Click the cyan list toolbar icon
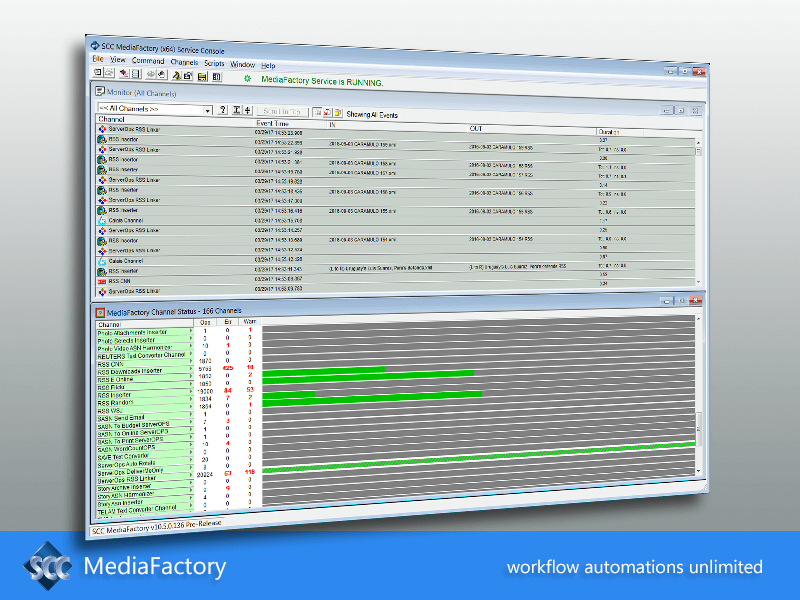This screenshot has height=600, width=800. click(136, 74)
